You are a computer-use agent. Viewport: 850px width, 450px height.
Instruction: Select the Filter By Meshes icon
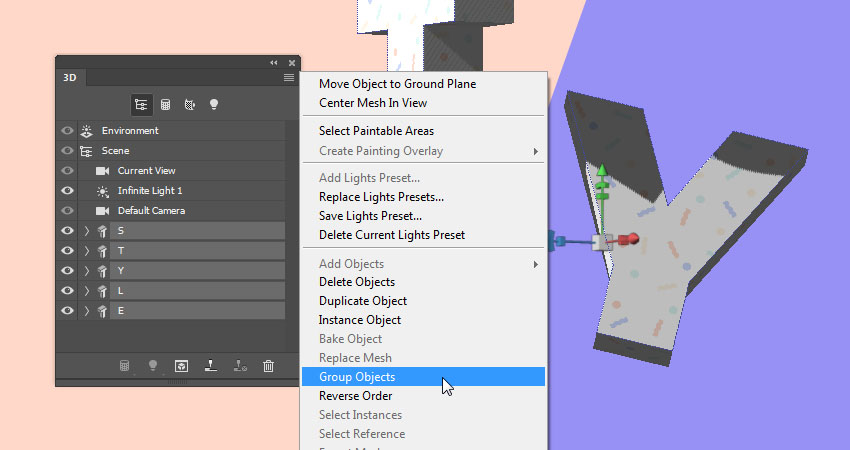[165, 105]
